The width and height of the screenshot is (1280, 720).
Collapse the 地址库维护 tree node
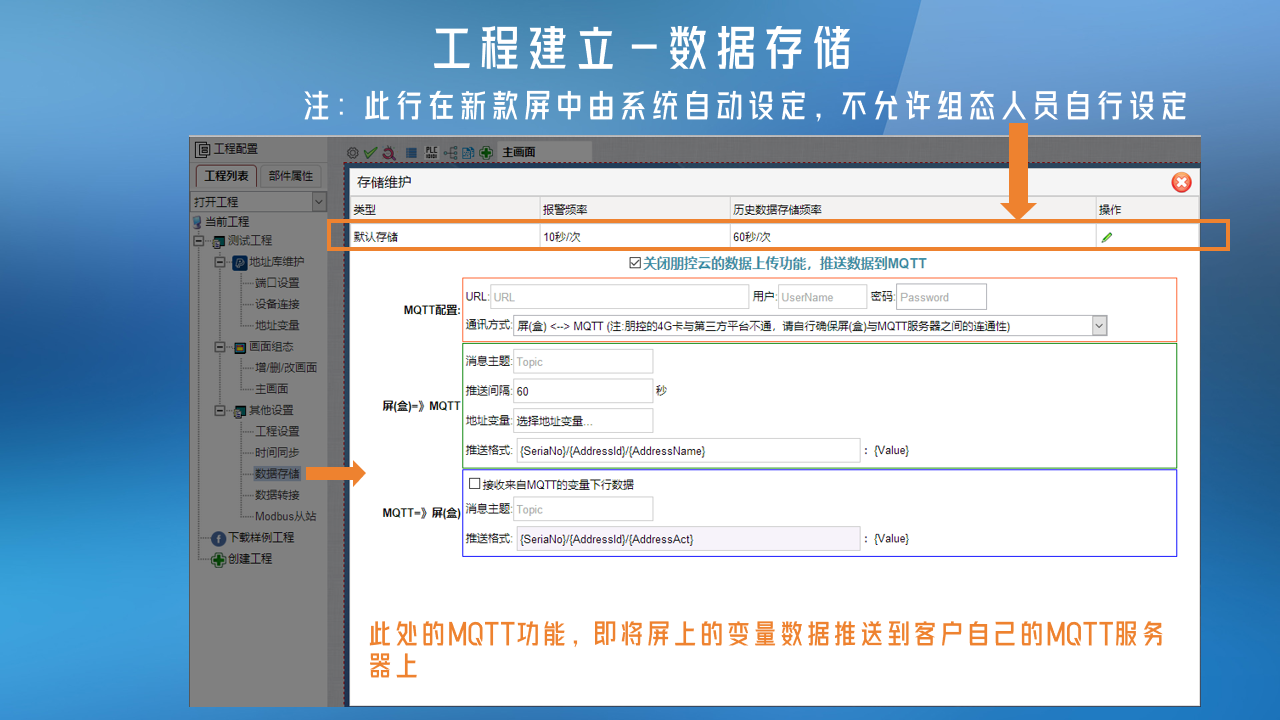(x=220, y=262)
